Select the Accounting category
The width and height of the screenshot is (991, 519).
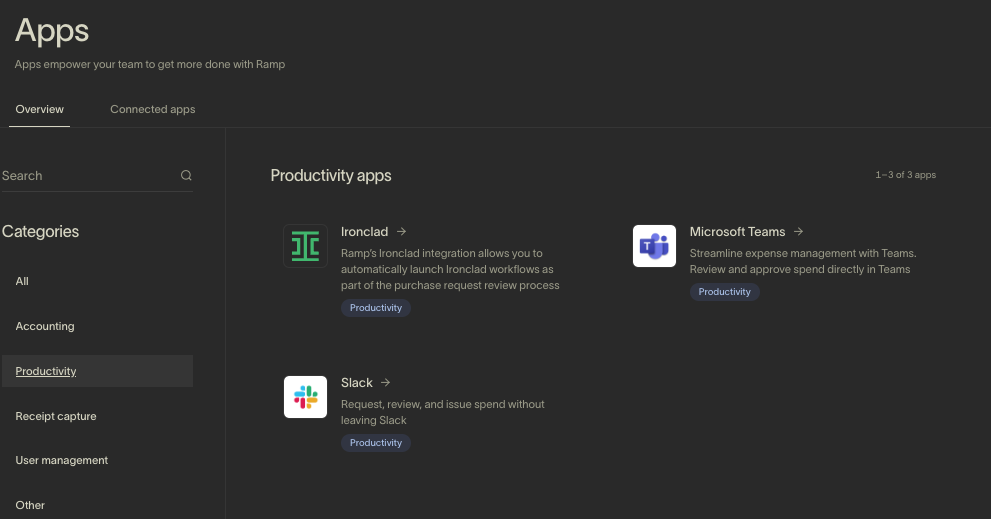97,326
